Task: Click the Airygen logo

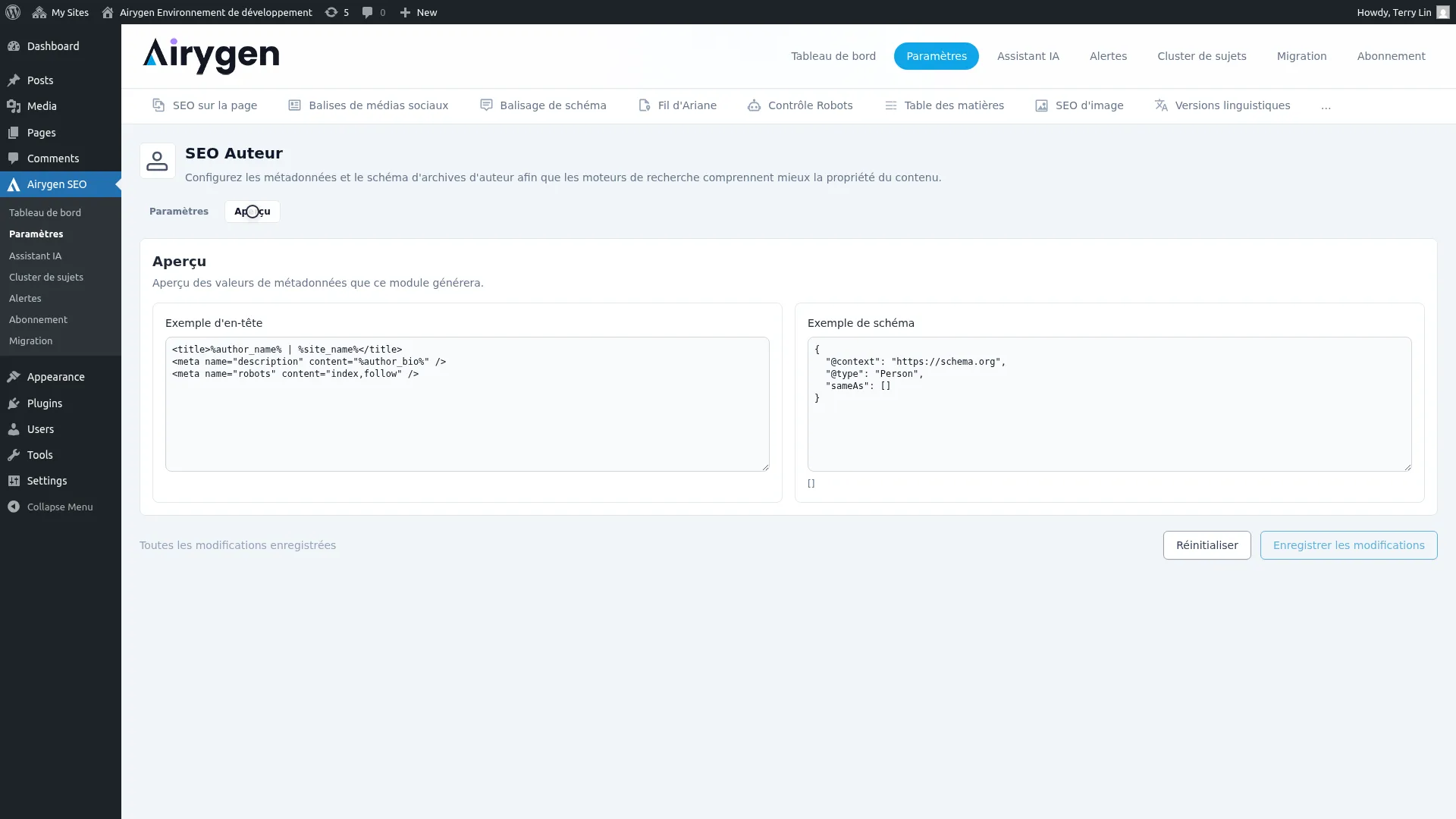Action: [x=211, y=56]
